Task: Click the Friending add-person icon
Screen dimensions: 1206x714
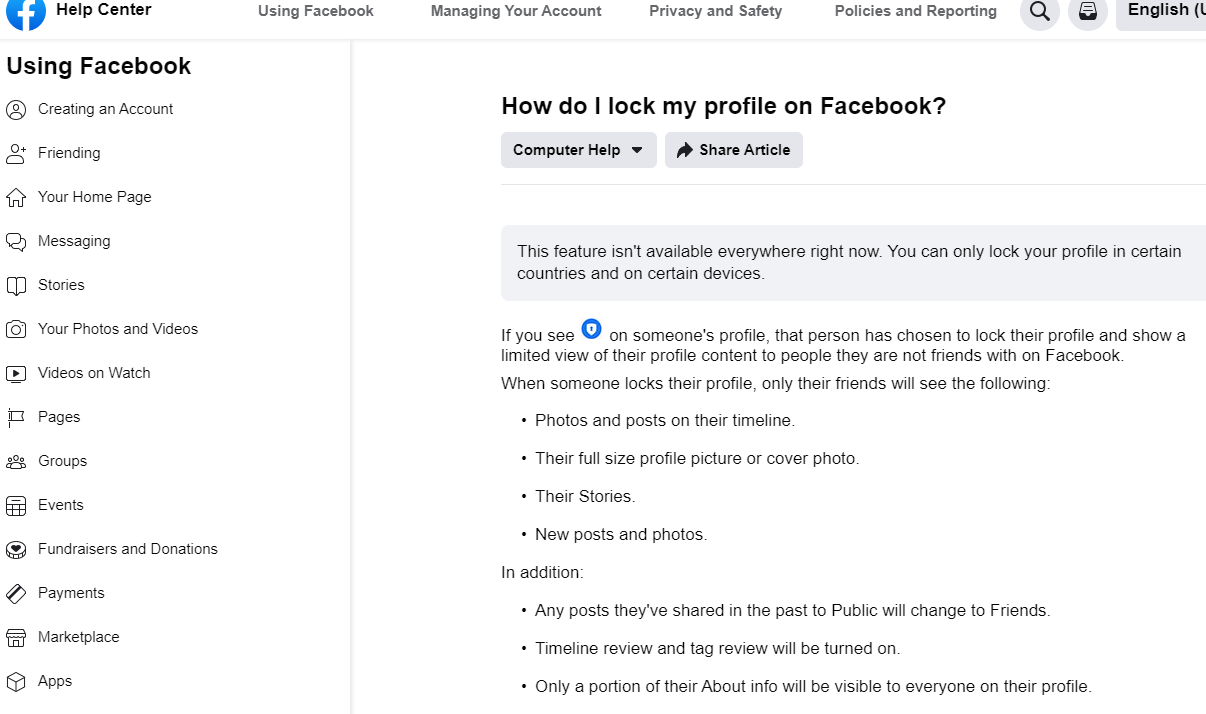Action: click(16, 153)
